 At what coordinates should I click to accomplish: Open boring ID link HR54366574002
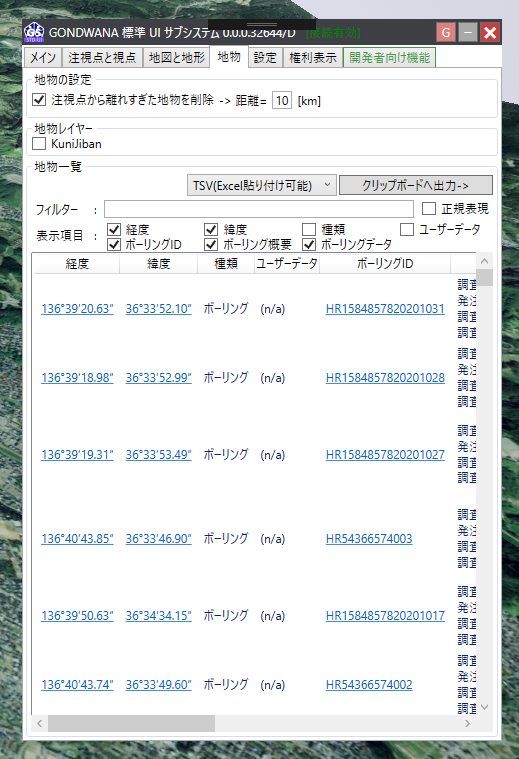pyautogui.click(x=369, y=685)
